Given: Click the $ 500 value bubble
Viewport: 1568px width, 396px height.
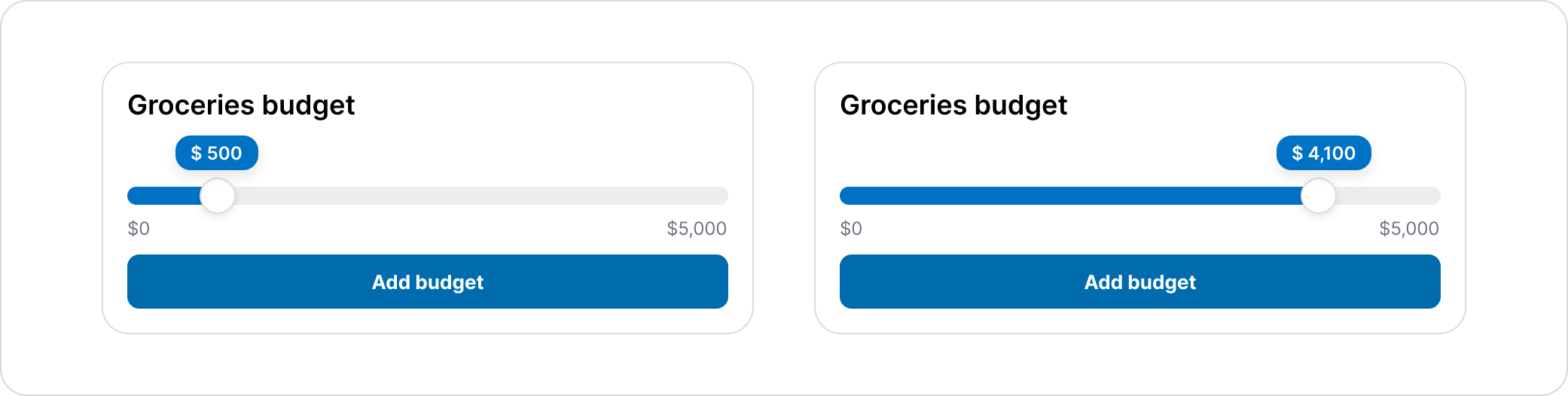Looking at the screenshot, I should (x=217, y=153).
